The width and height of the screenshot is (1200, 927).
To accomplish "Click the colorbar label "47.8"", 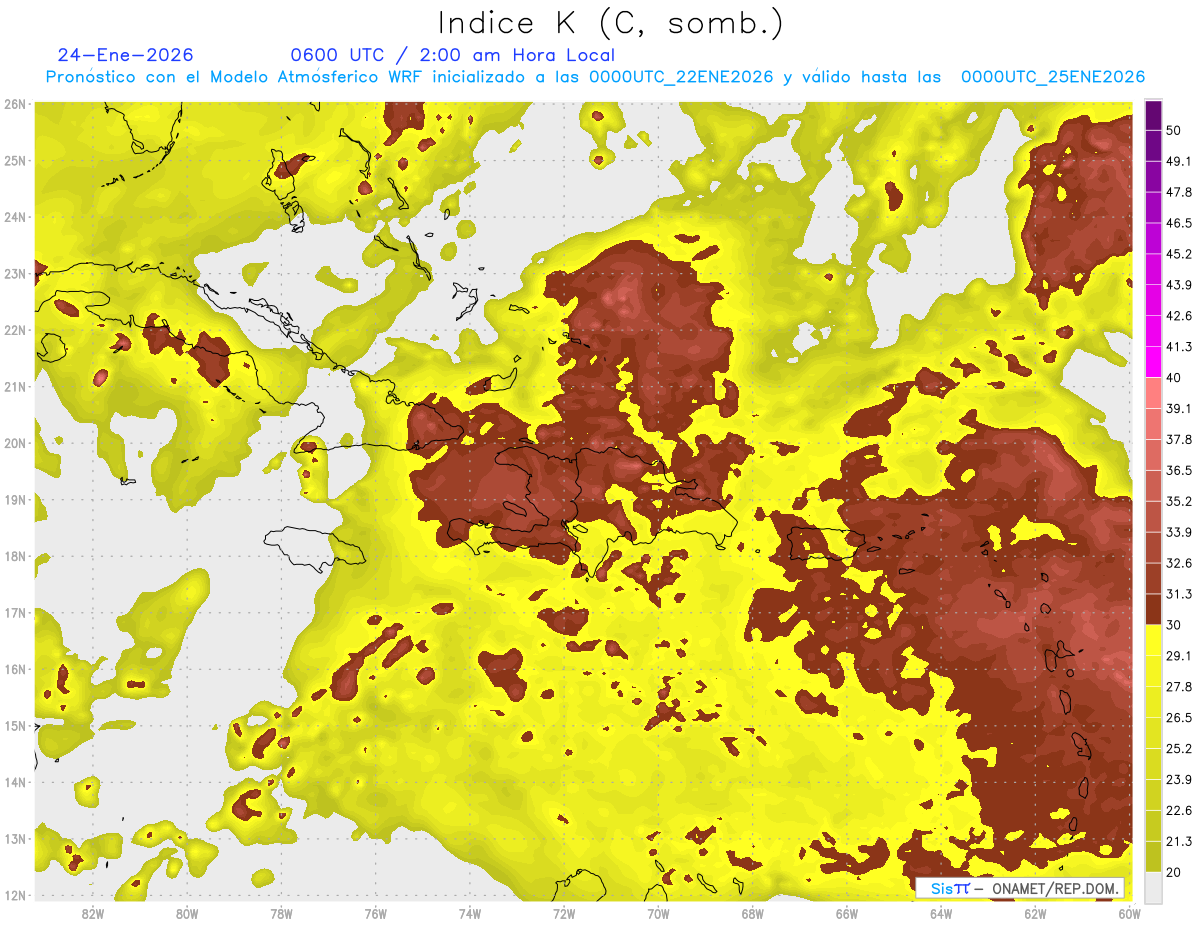I will 1179,191.
